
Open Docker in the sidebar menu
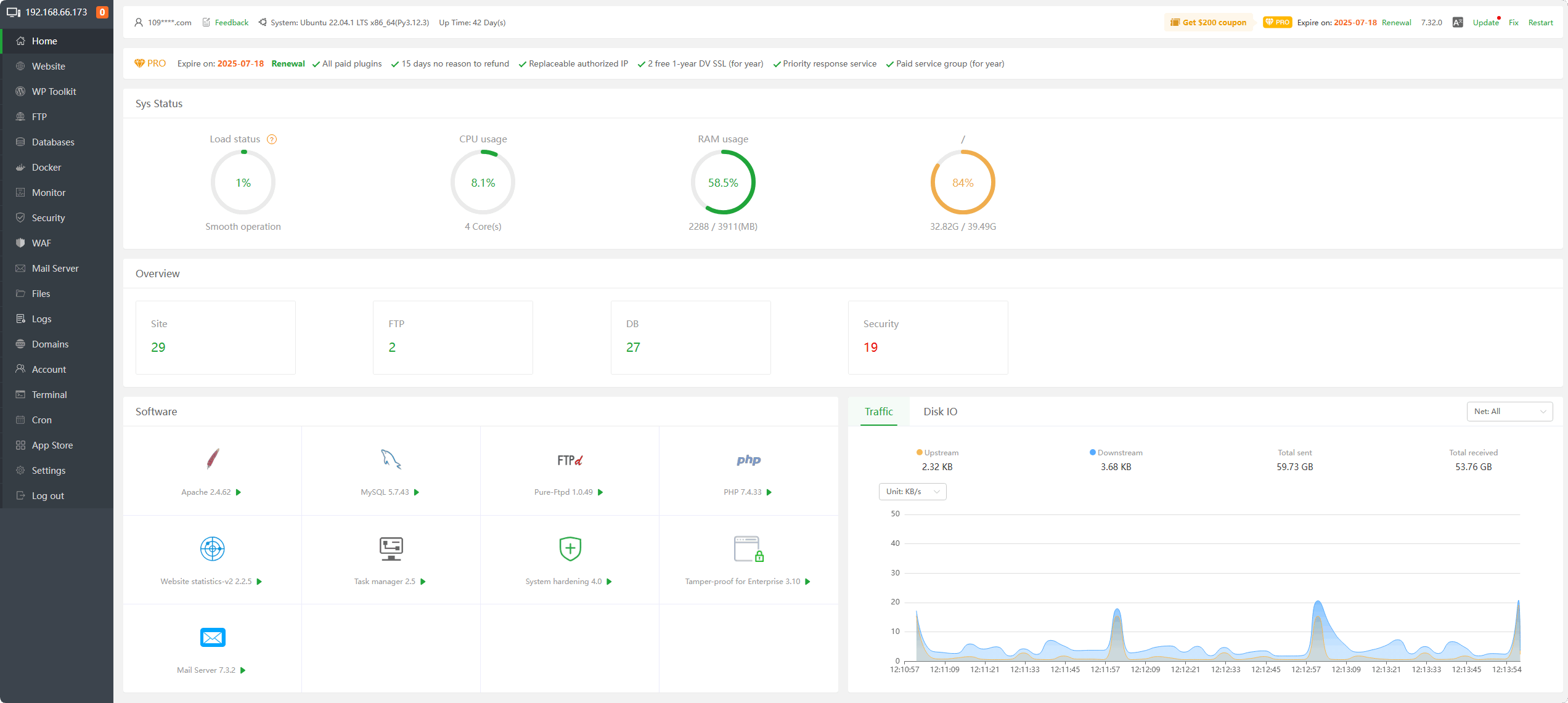click(x=46, y=167)
